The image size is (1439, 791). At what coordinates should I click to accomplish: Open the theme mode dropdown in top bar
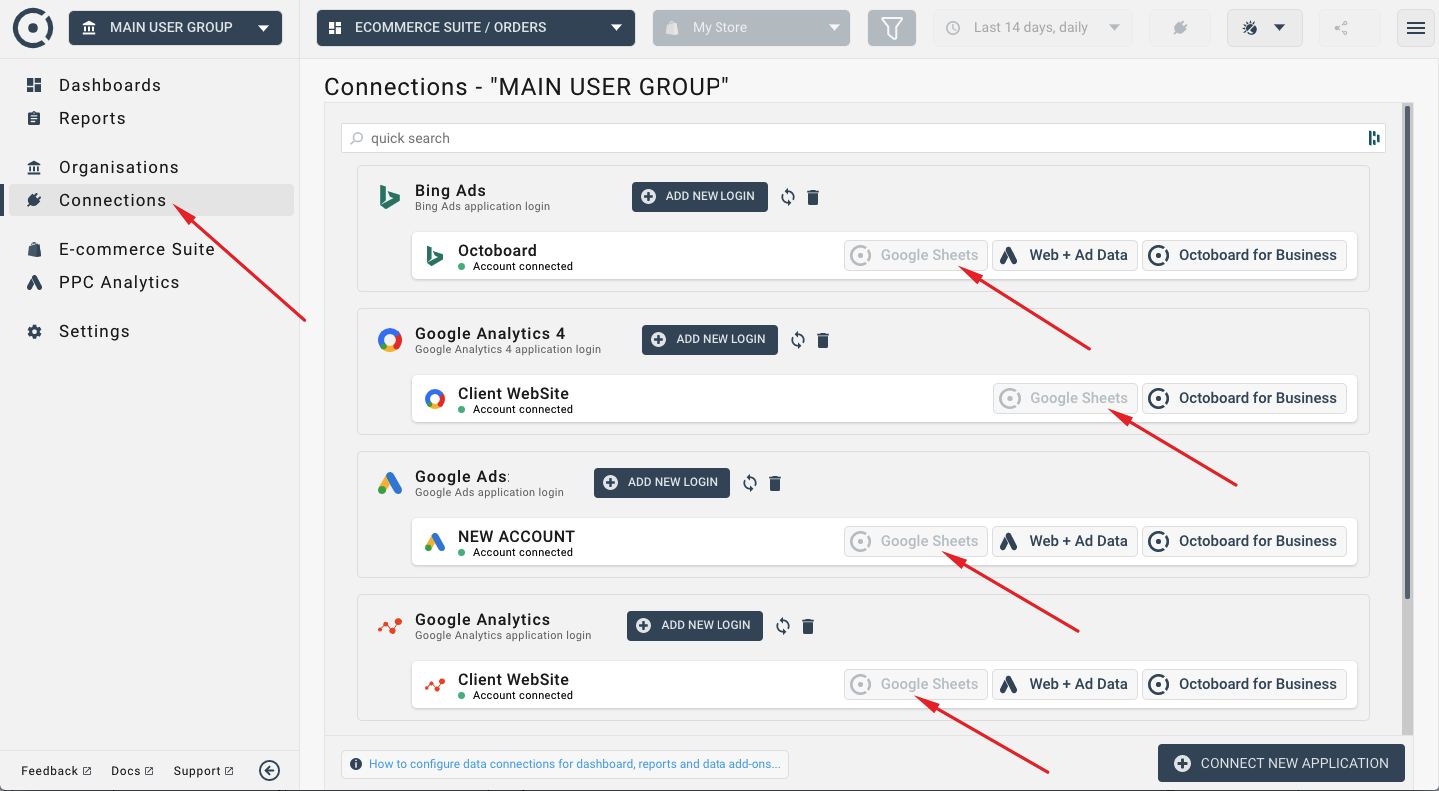pos(1265,28)
